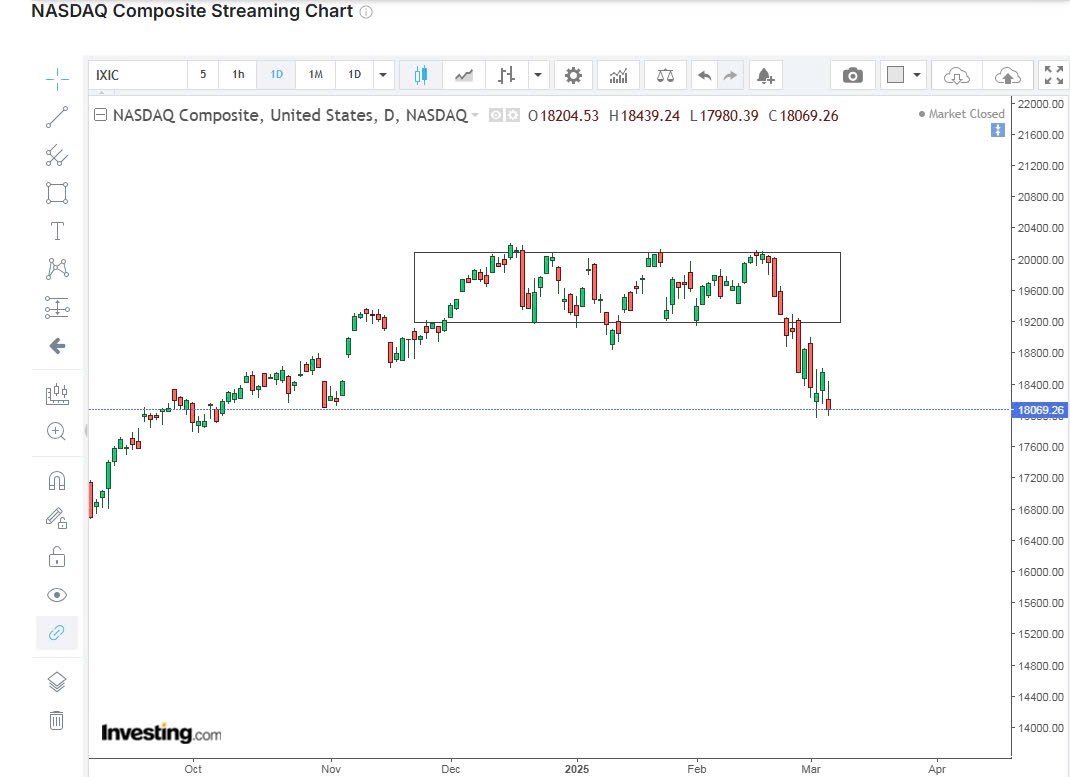Viewport: 1070px width, 777px height.
Task: Toggle stay in drawing mode pencil-lock
Action: click(x=57, y=518)
